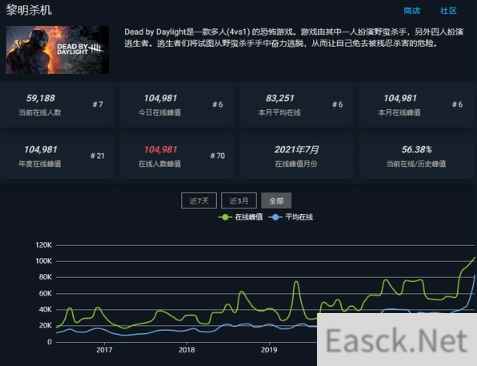Click the #70 rank beside 在线人数峰值
The width and height of the screenshot is (477, 366).
[217, 156]
